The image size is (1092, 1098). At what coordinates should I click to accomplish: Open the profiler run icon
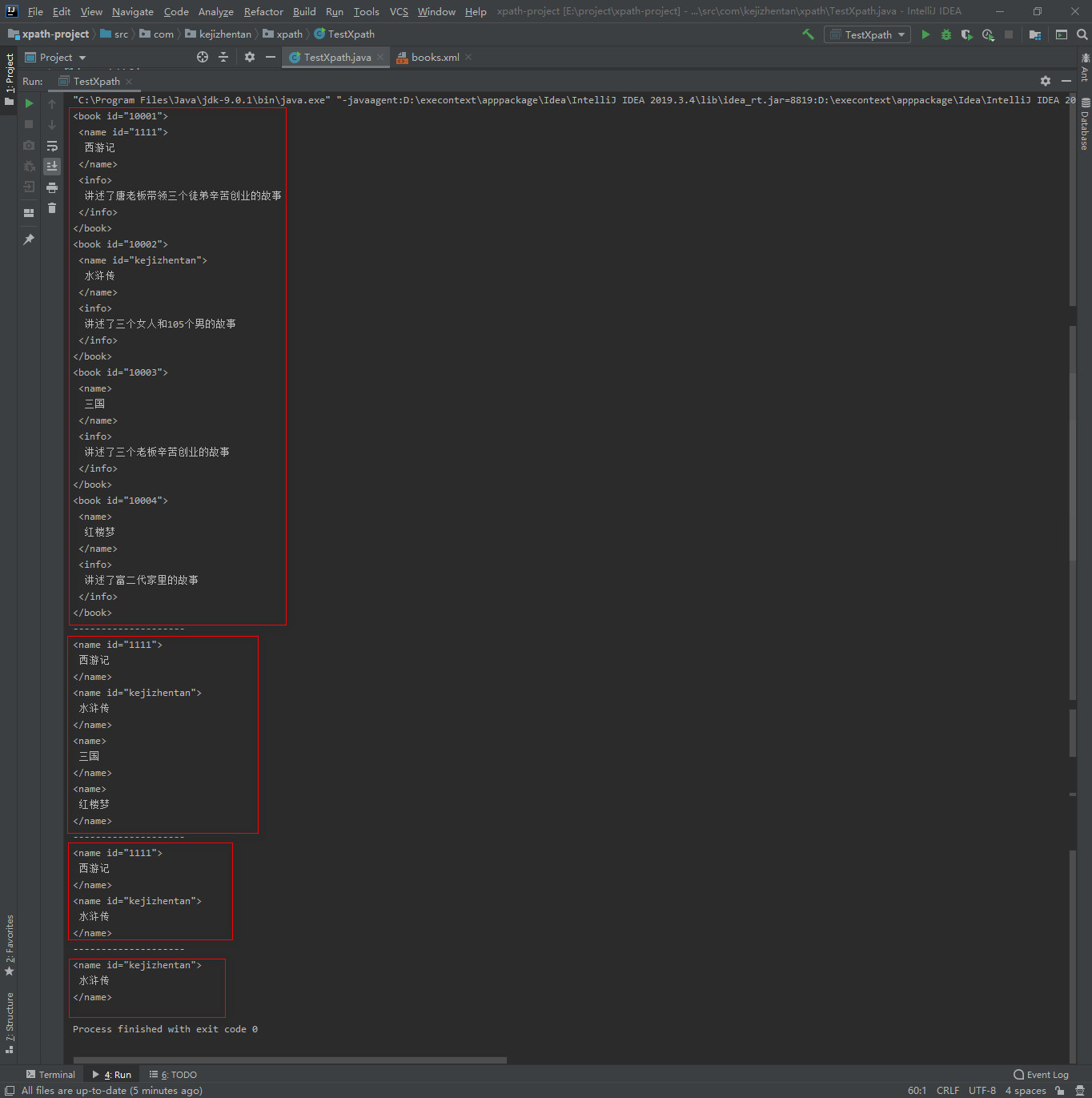point(988,34)
